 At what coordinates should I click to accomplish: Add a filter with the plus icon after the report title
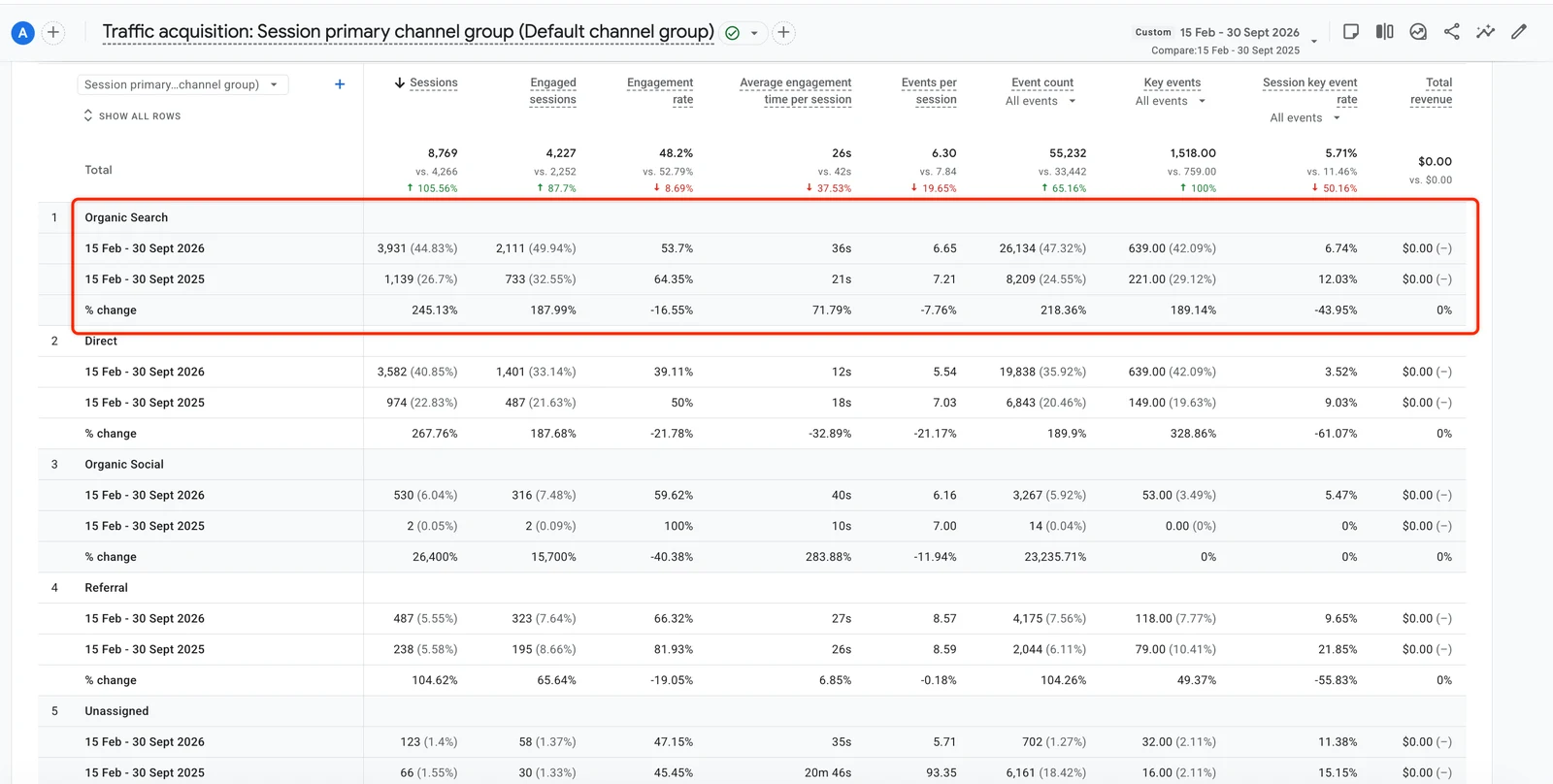[783, 33]
